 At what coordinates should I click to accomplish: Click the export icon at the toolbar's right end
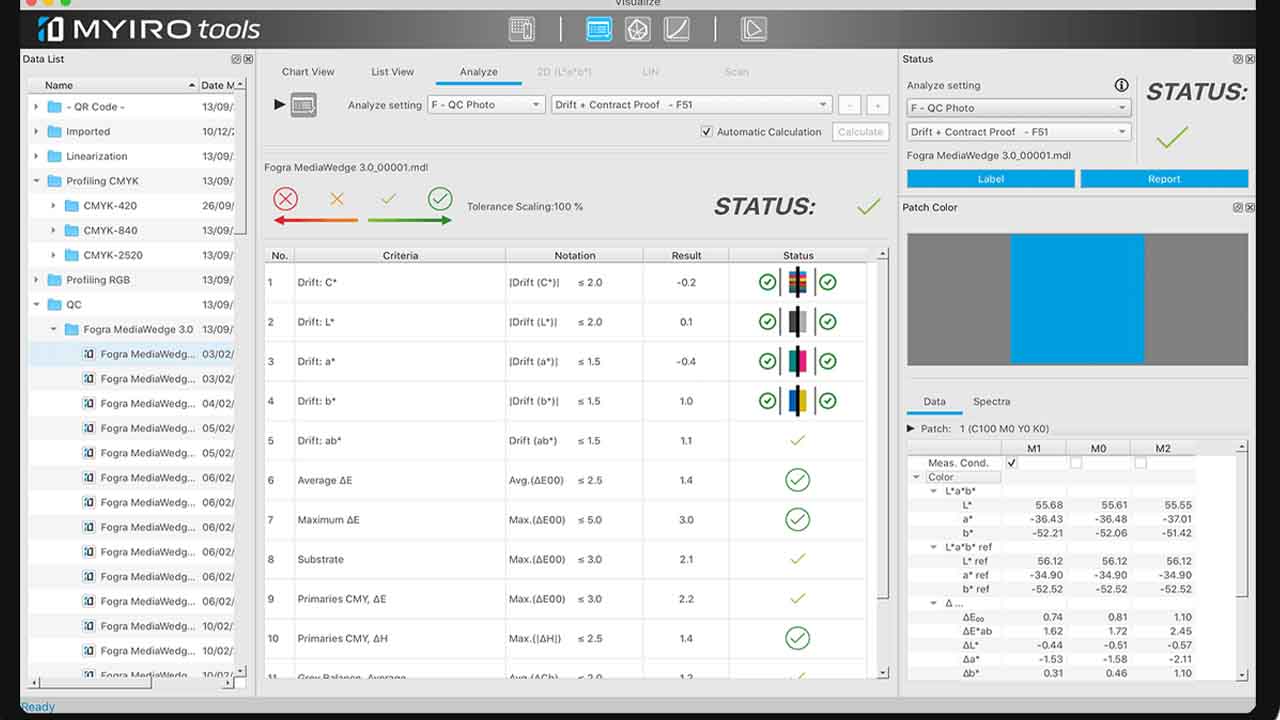click(754, 28)
